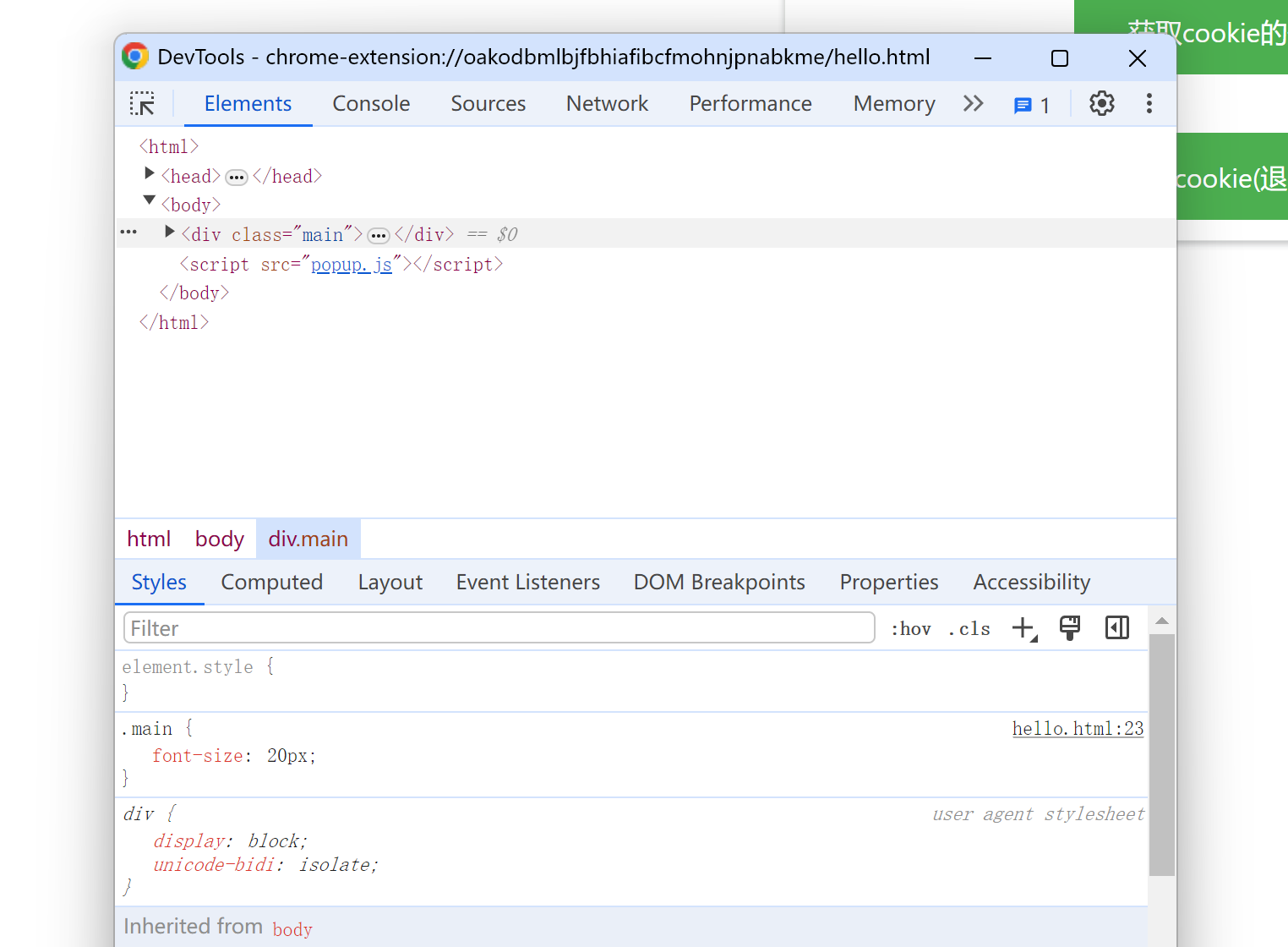
Task: Select the Computed sub-tab
Action: 272,583
